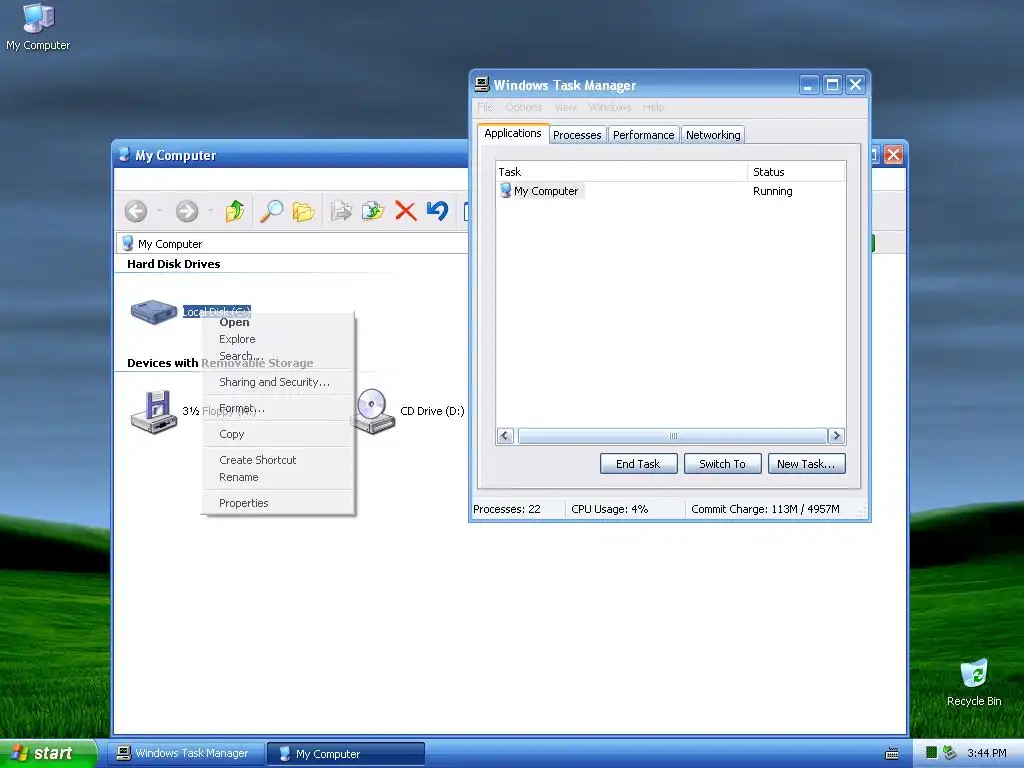The height and width of the screenshot is (768, 1024).
Task: Toggle the Folders pane icon
Action: (304, 211)
